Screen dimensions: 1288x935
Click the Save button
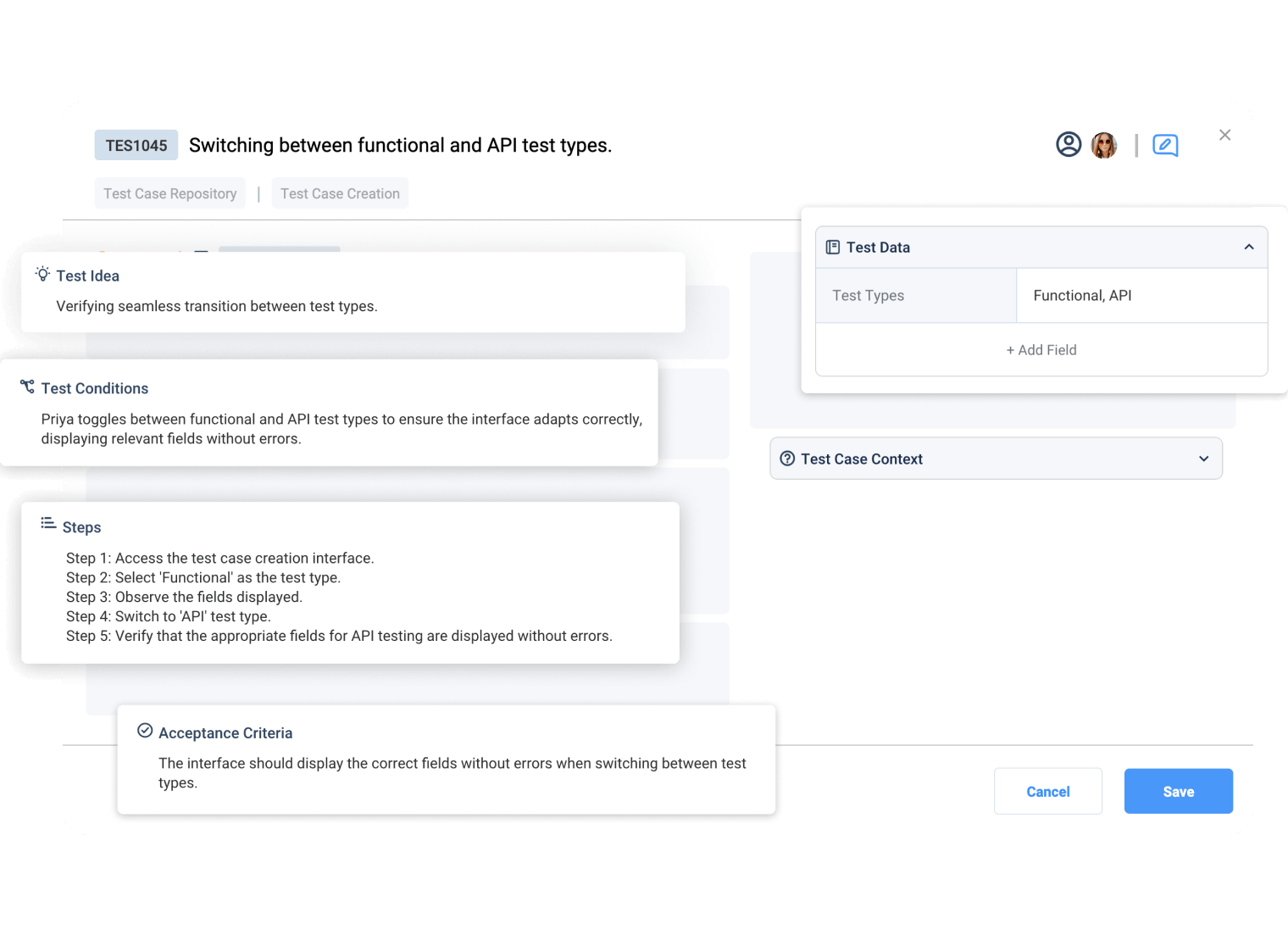(x=1179, y=792)
